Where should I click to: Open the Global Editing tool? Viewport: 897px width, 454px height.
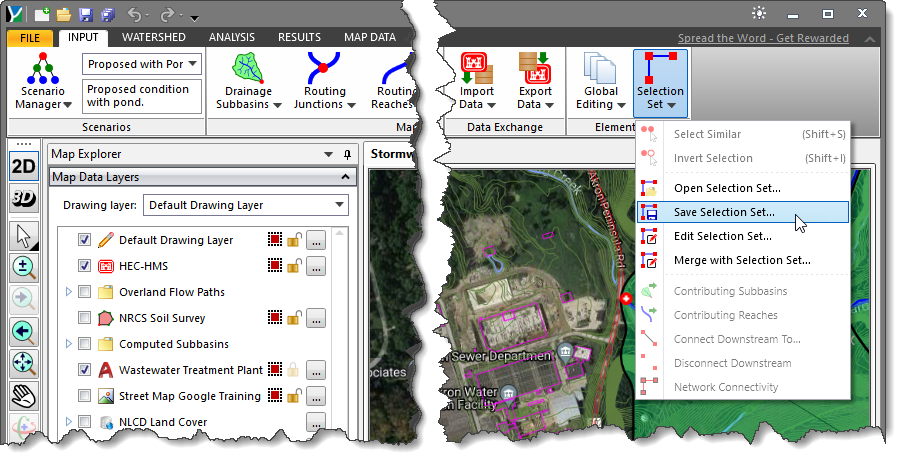(601, 82)
